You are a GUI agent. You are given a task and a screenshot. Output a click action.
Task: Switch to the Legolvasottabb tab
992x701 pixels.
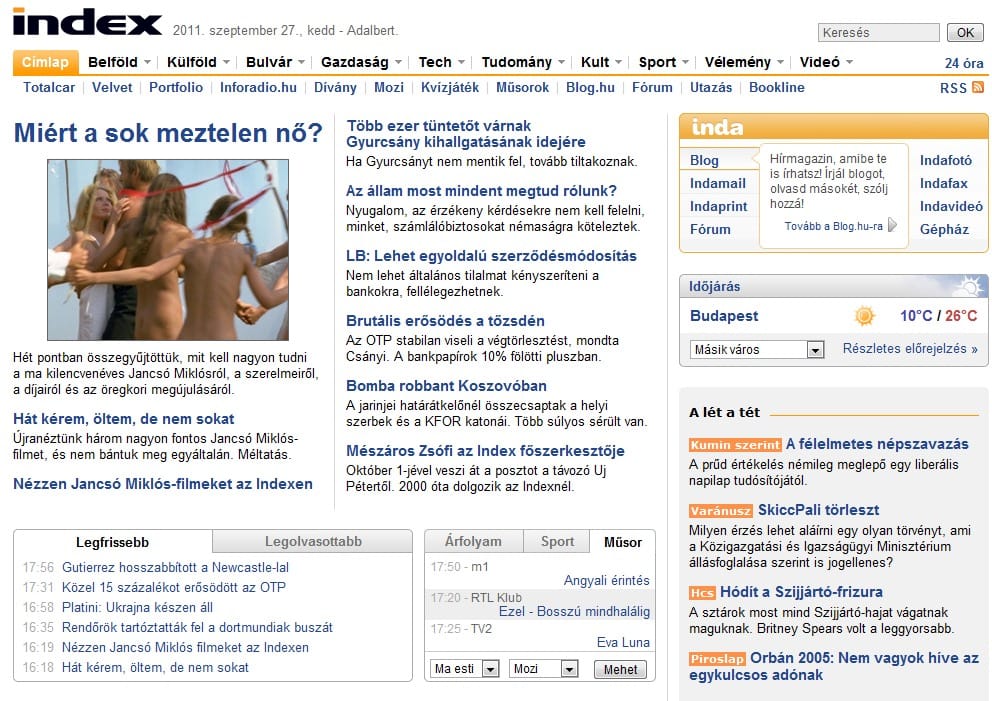click(x=313, y=542)
